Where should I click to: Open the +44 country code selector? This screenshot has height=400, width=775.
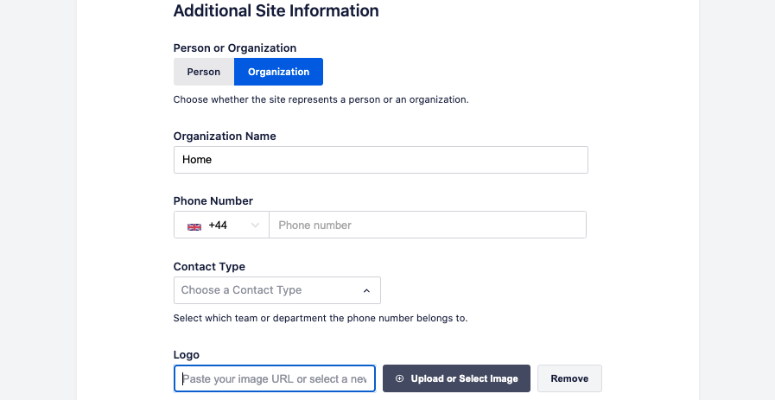(221, 225)
